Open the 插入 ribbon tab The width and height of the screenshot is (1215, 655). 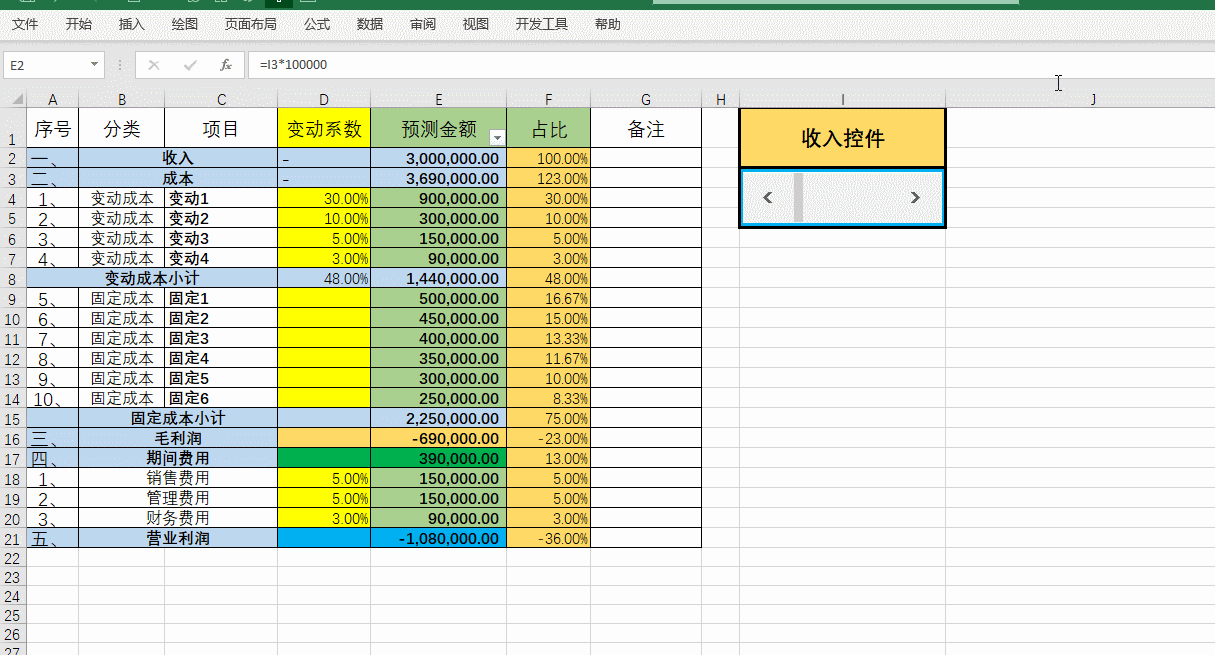click(131, 24)
